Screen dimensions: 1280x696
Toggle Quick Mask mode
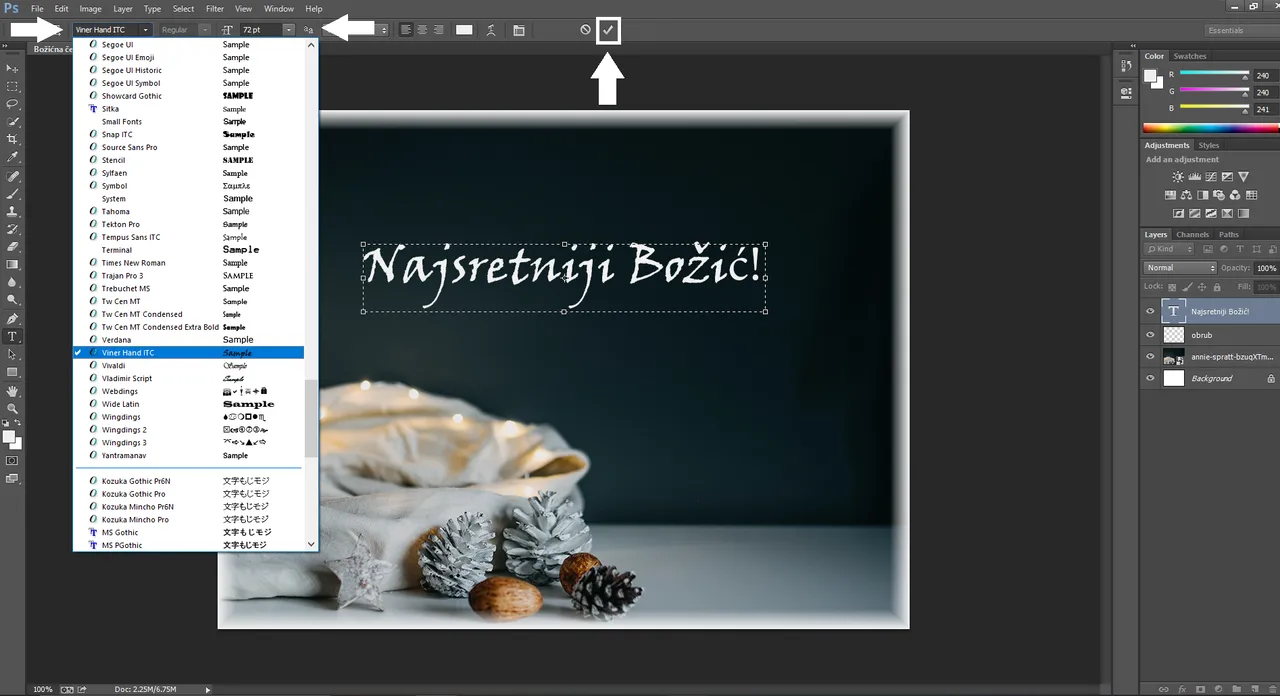click(x=12, y=460)
